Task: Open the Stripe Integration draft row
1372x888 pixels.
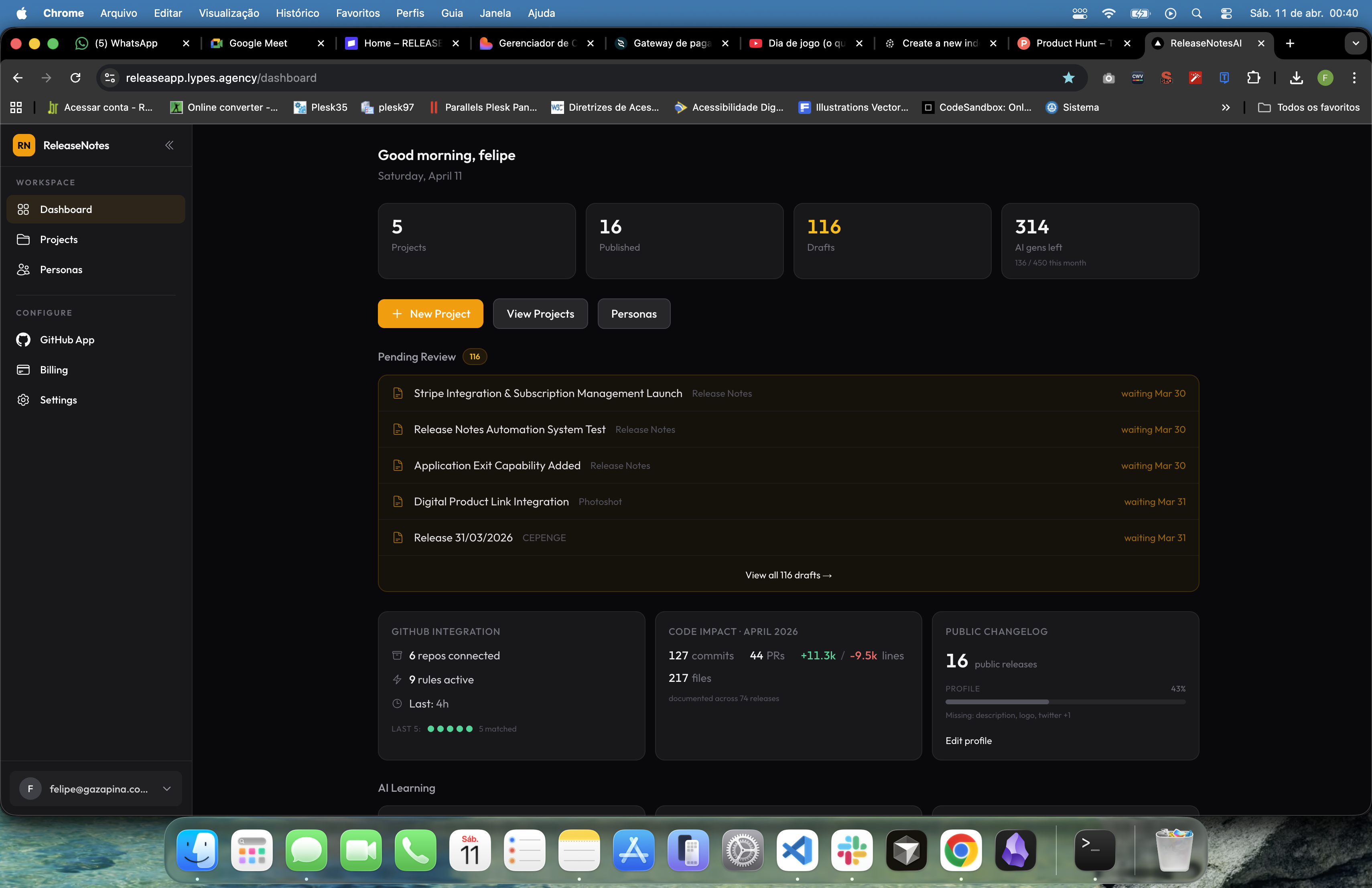Action: tap(547, 393)
